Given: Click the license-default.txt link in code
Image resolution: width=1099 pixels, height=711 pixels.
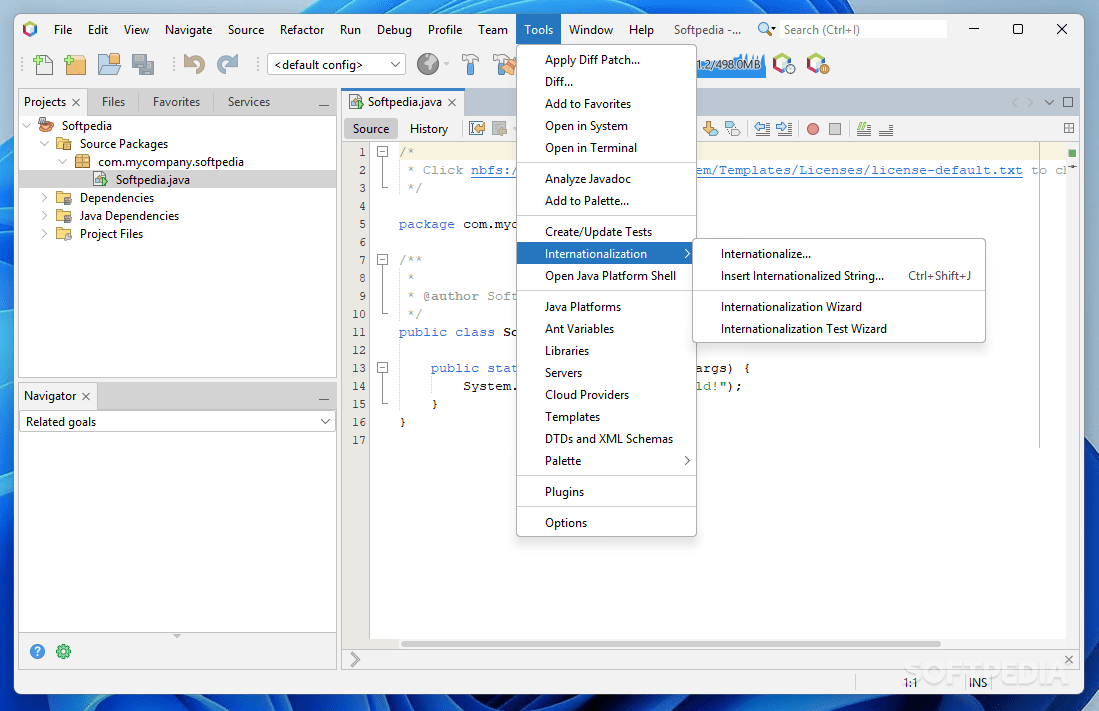Looking at the screenshot, I should (x=859, y=170).
